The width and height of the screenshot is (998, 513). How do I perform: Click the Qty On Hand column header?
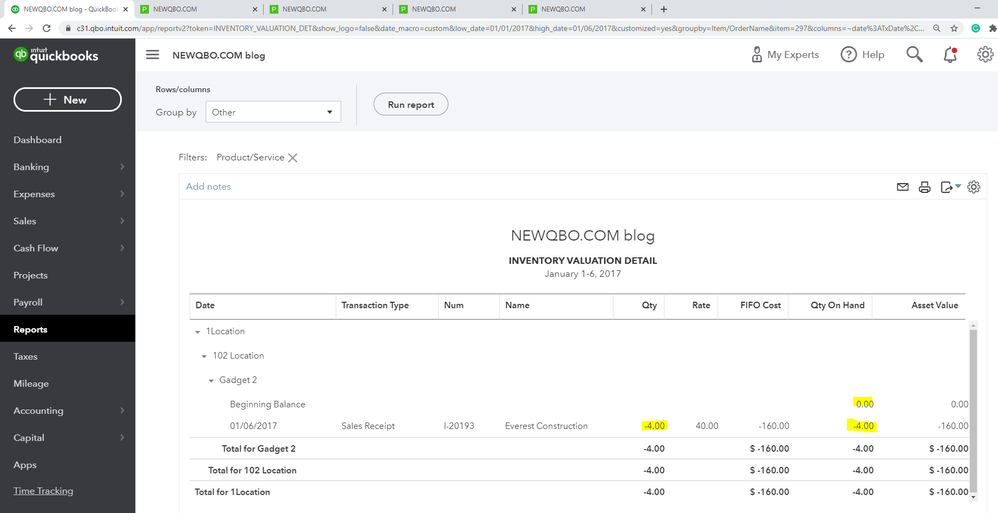[x=837, y=306]
